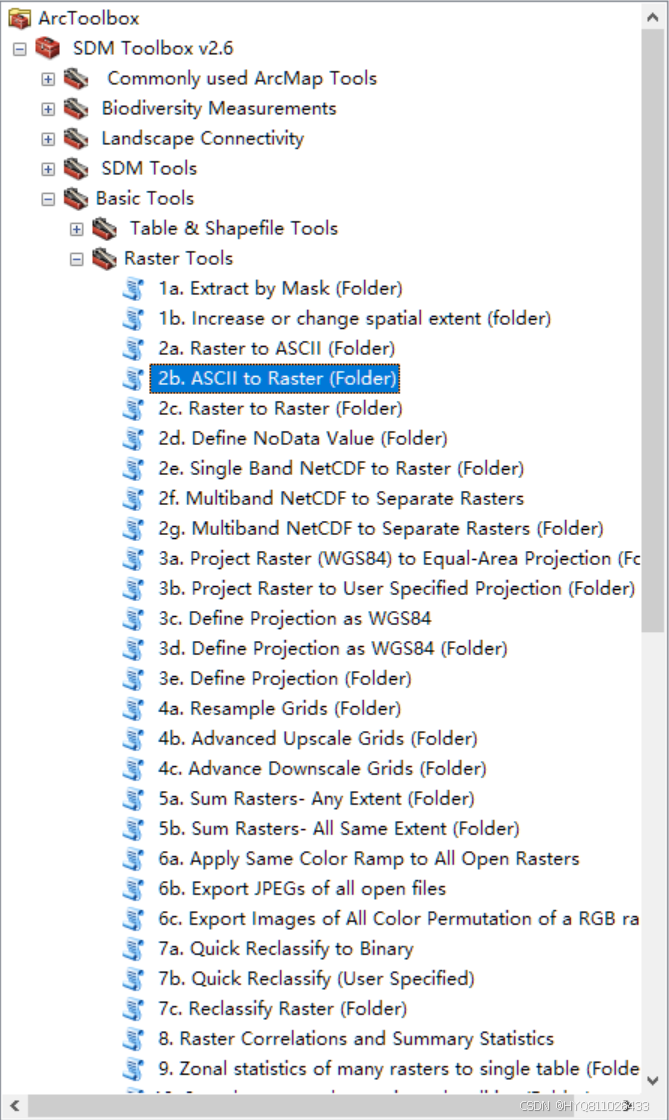669x1120 pixels.
Task: Click the toolset icon beside Commonly used ArcMap Tools
Action: click(76, 79)
